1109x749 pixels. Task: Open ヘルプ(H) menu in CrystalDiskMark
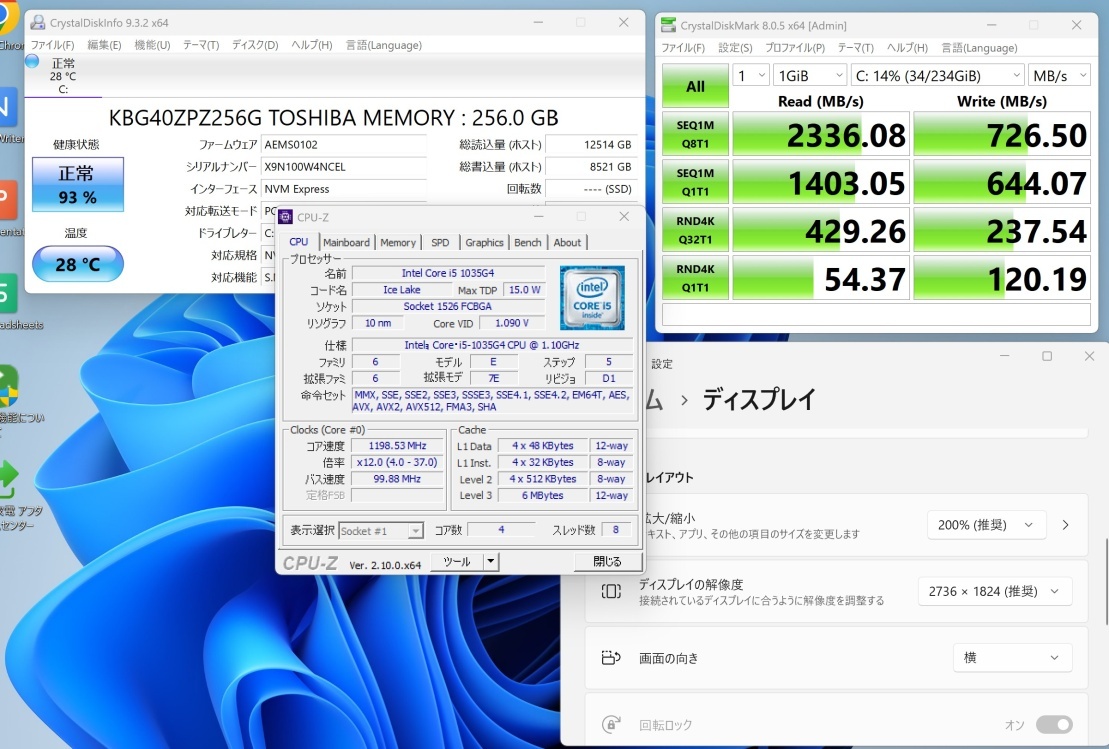907,48
